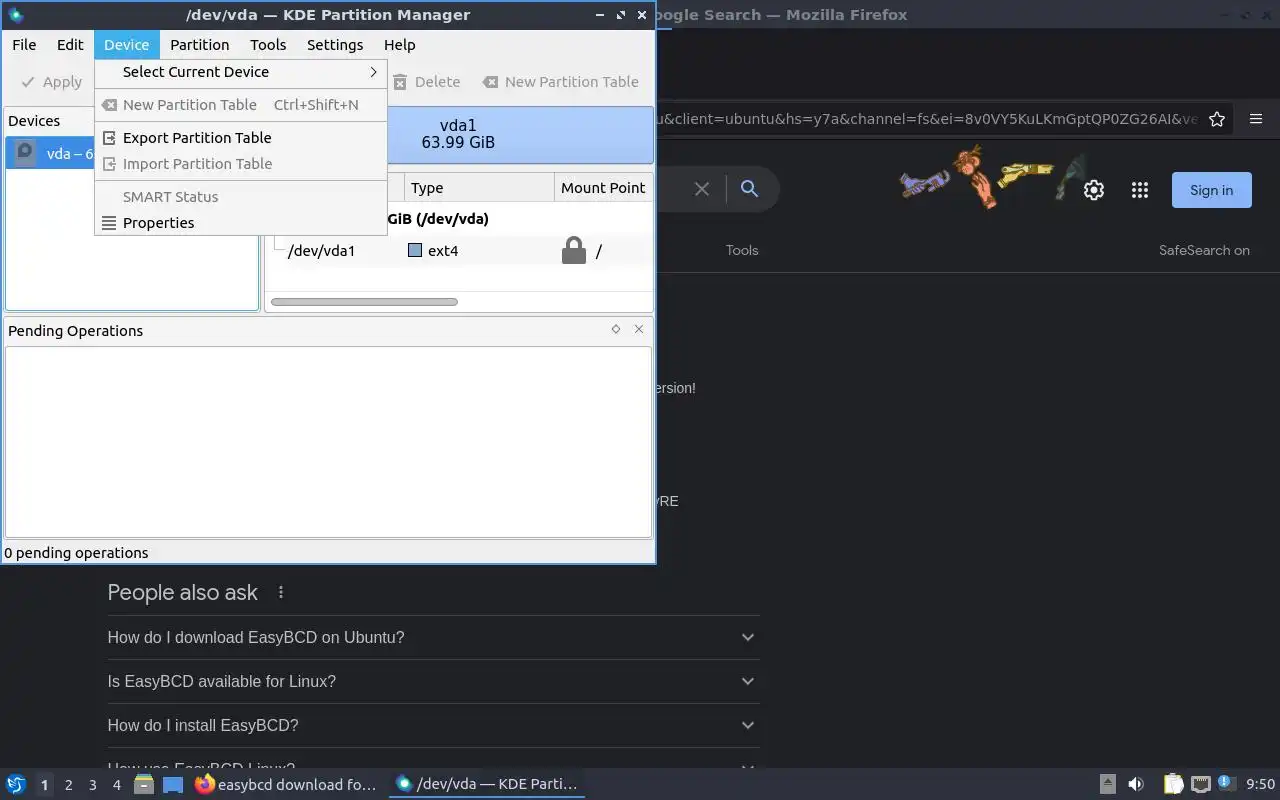Image resolution: width=1280 pixels, height=800 pixels.
Task: Click the partition list horizontal scrollbar
Action: pos(364,301)
